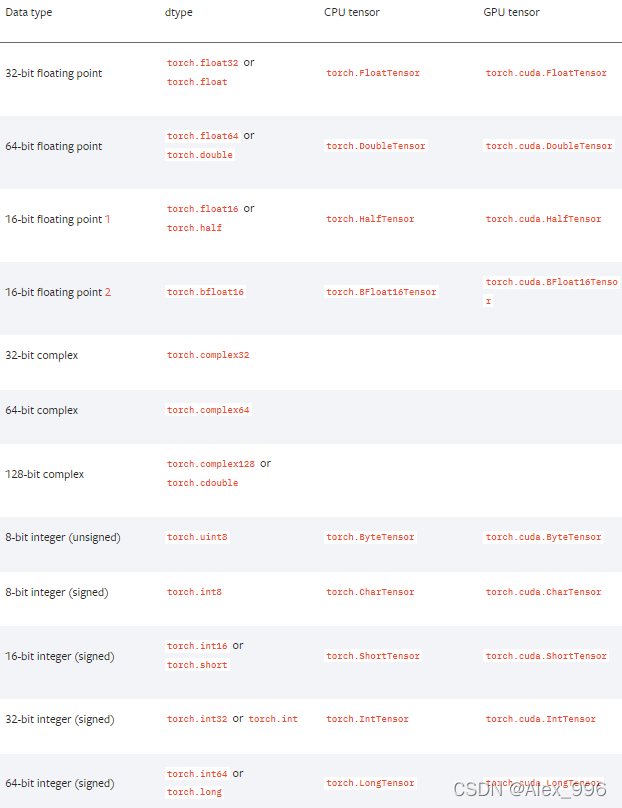
Task: Click torch.CharTensor in CPU column
Action: [370, 593]
